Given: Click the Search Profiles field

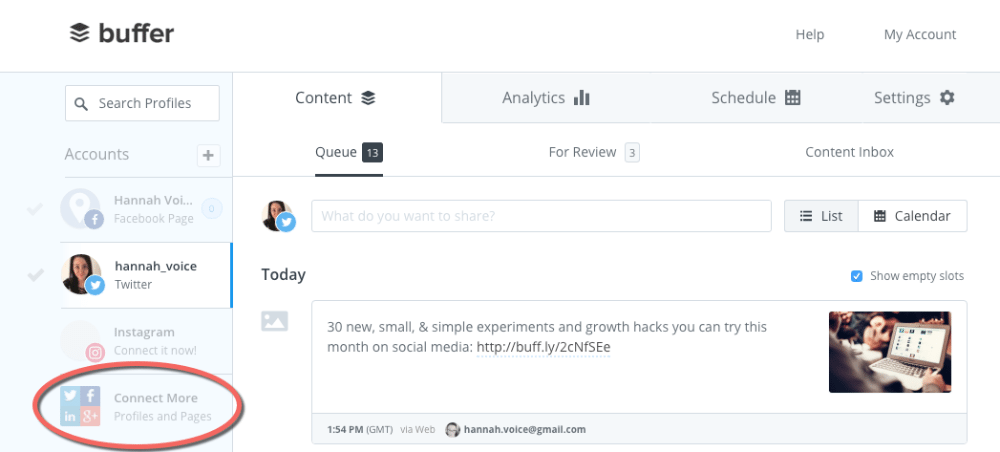Looking at the screenshot, I should (142, 103).
